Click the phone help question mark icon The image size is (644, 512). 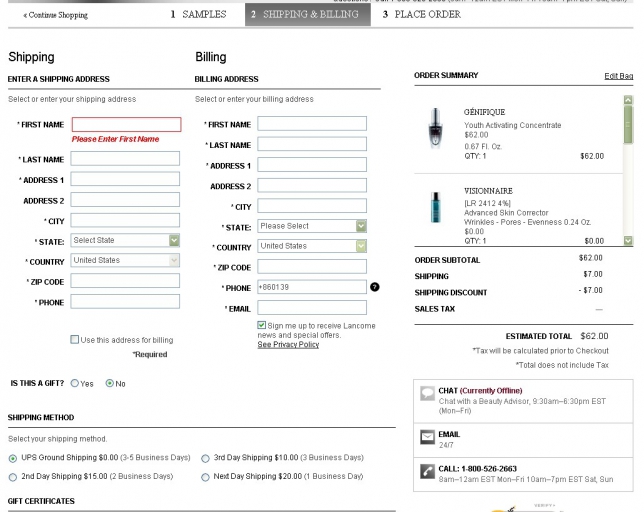(x=375, y=287)
